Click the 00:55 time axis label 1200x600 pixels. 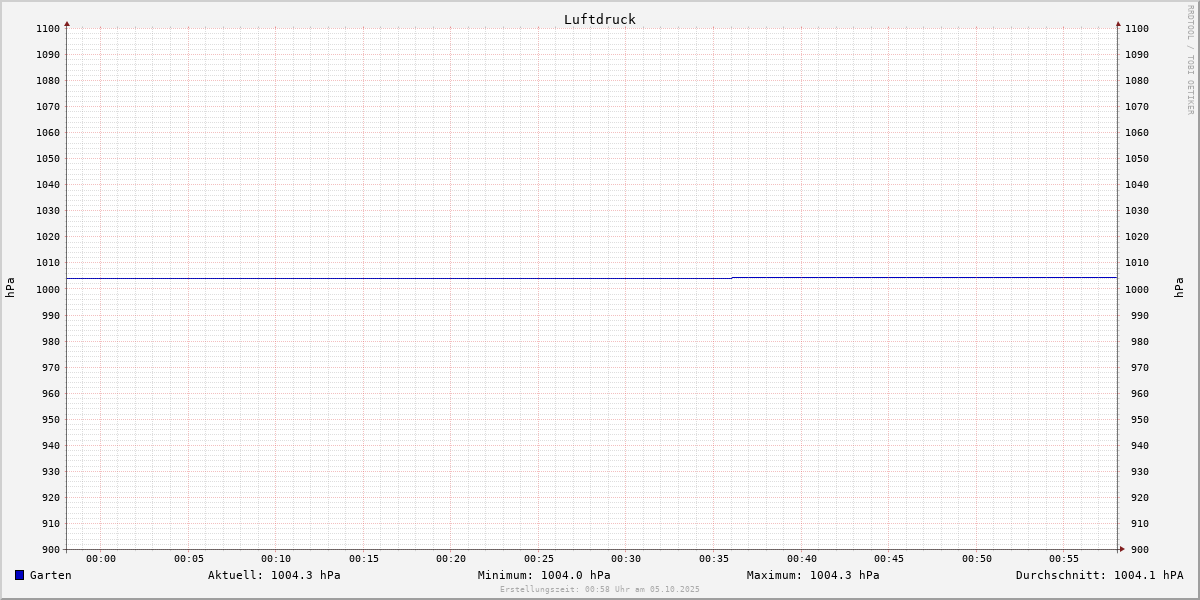[x=1064, y=559]
